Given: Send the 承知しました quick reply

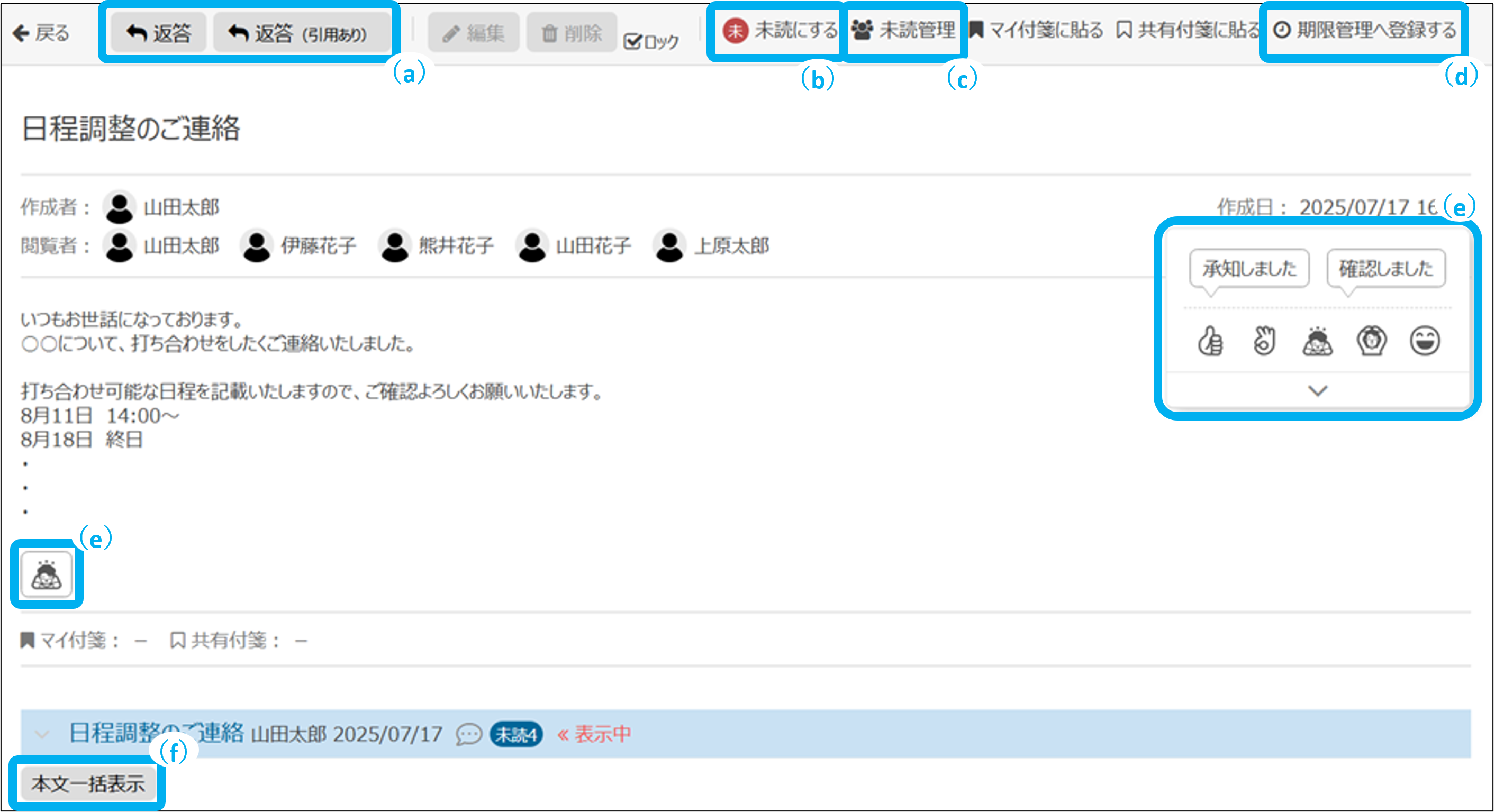Looking at the screenshot, I should pos(1249,269).
